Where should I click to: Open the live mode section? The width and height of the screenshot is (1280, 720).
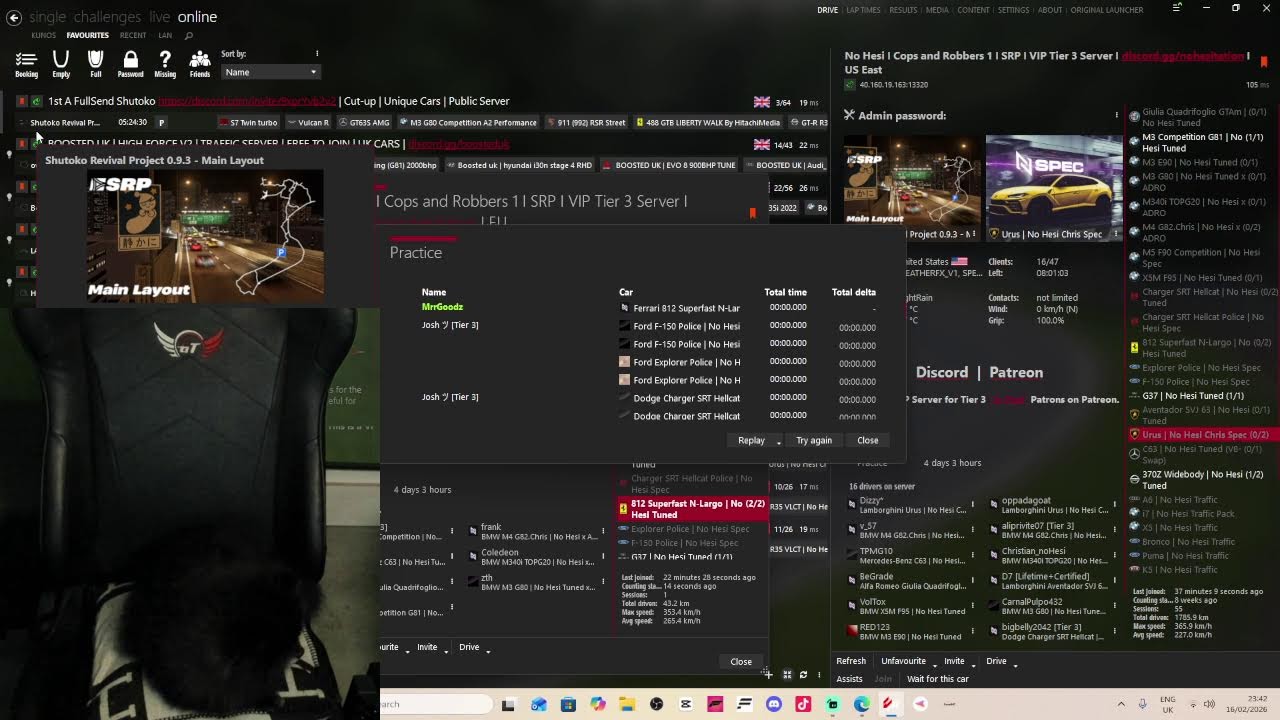(159, 17)
